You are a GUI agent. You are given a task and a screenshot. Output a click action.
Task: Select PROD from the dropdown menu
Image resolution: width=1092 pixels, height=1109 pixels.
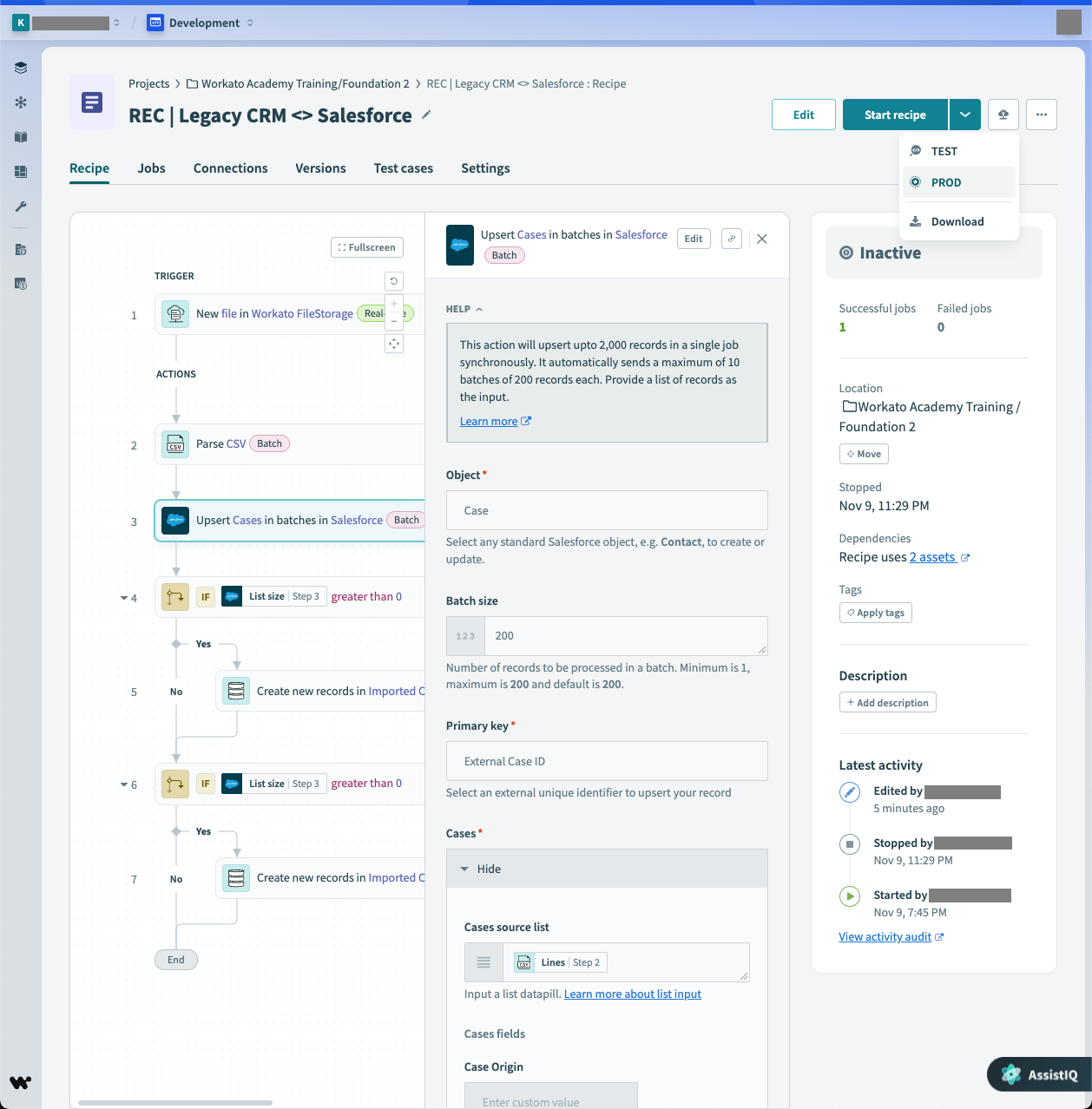pos(959,182)
